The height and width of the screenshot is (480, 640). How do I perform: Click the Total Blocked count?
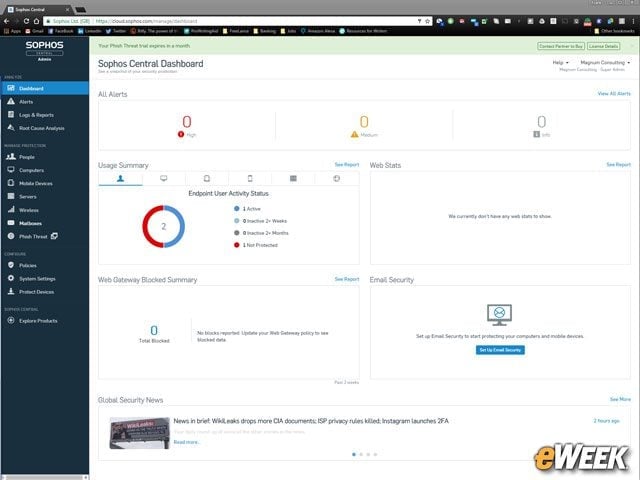pyautogui.click(x=154, y=330)
